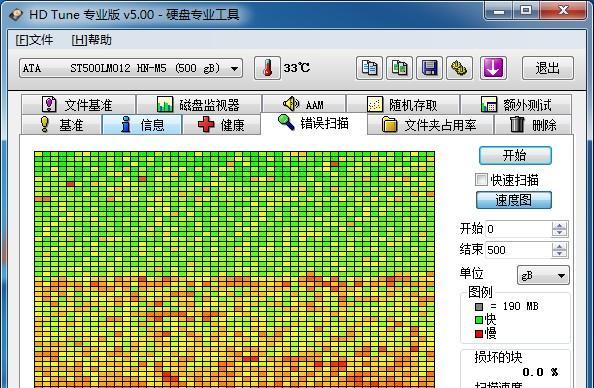Open the 单位 gB dropdown
Viewport: 594px width, 388px height.
tap(543, 275)
